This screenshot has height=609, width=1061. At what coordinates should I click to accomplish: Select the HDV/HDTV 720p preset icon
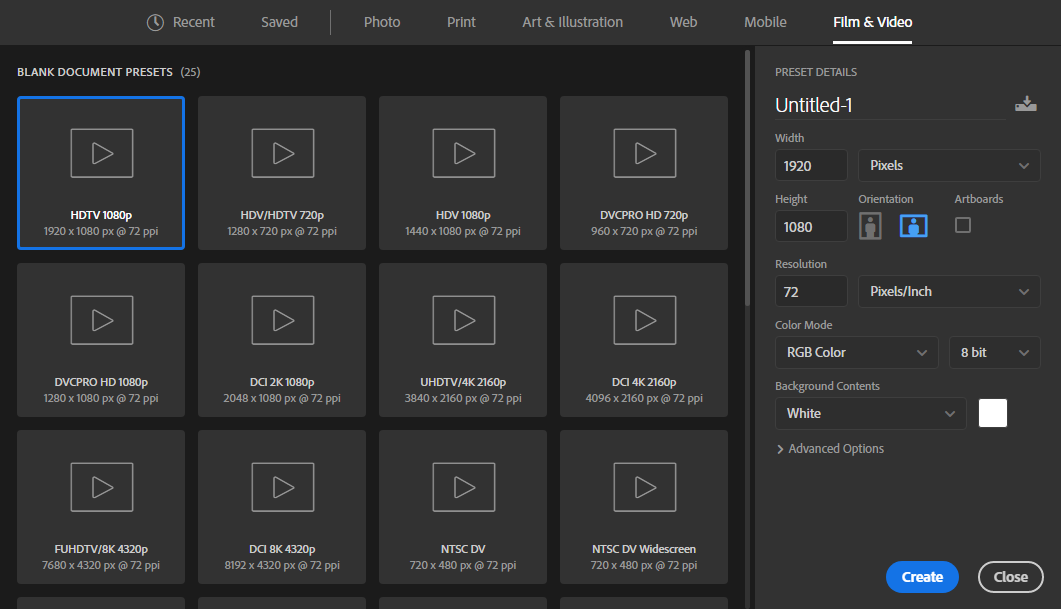(x=282, y=154)
